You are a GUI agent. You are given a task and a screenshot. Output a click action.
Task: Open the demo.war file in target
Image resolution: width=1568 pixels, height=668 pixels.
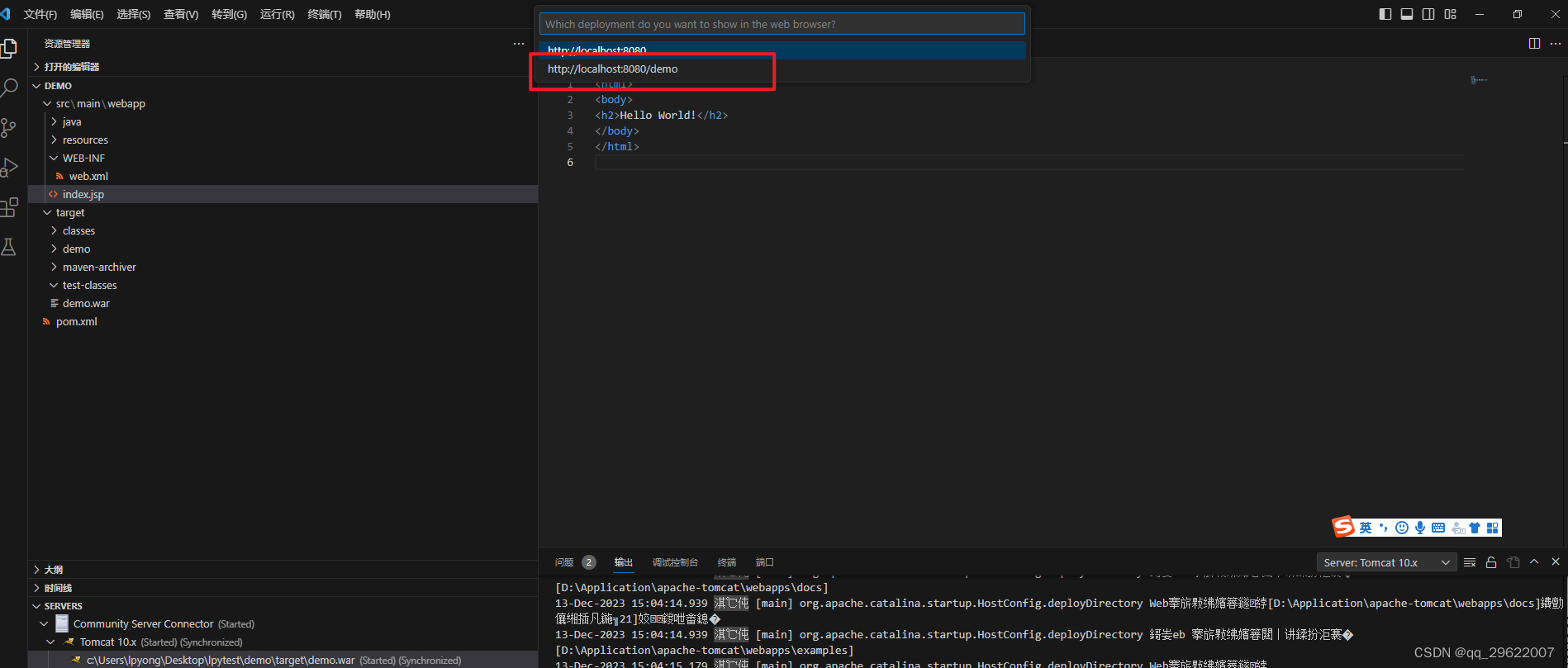coord(283,303)
